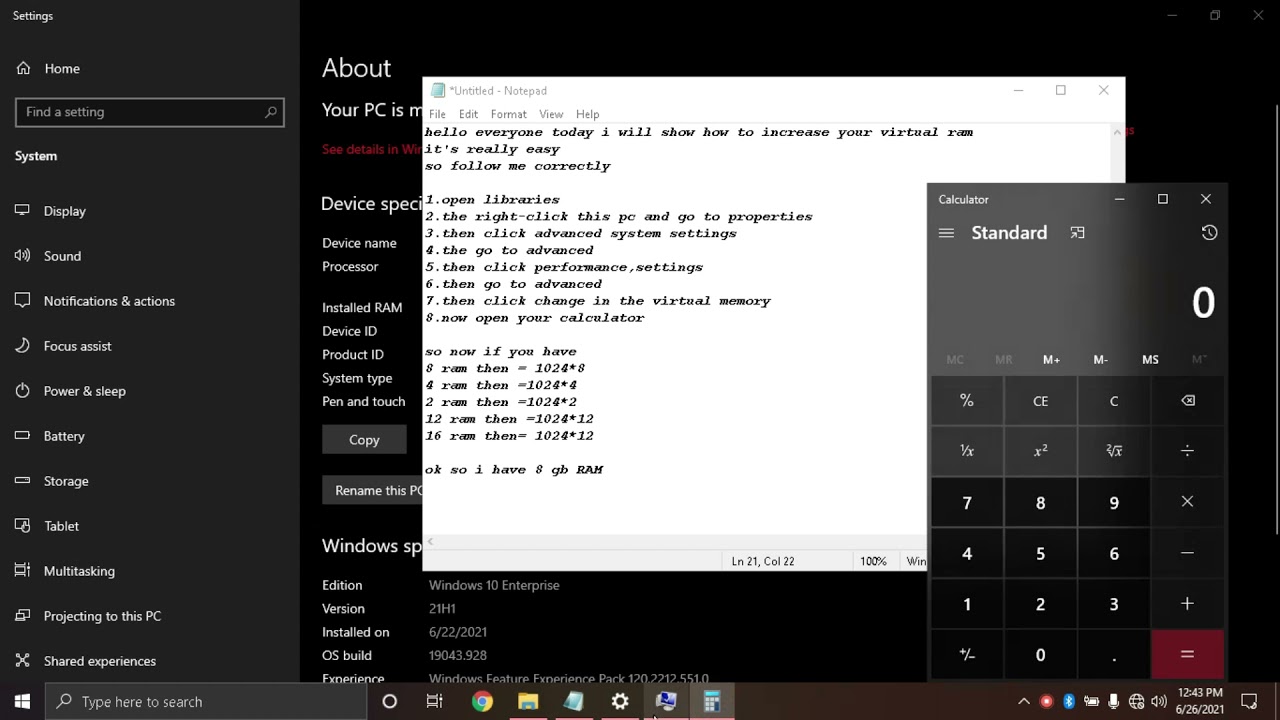Click the C clear key

[1114, 401]
